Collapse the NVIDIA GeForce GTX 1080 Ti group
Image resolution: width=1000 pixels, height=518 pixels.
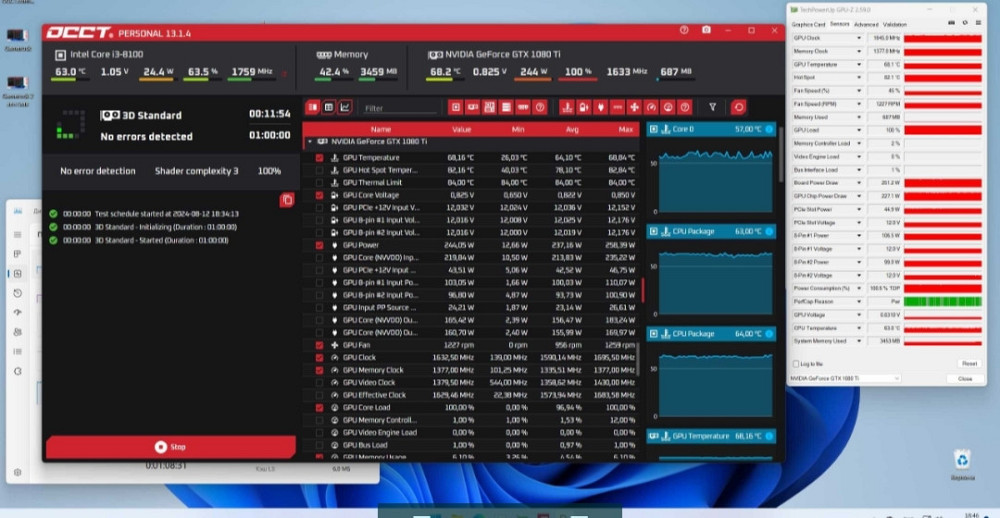point(310,142)
